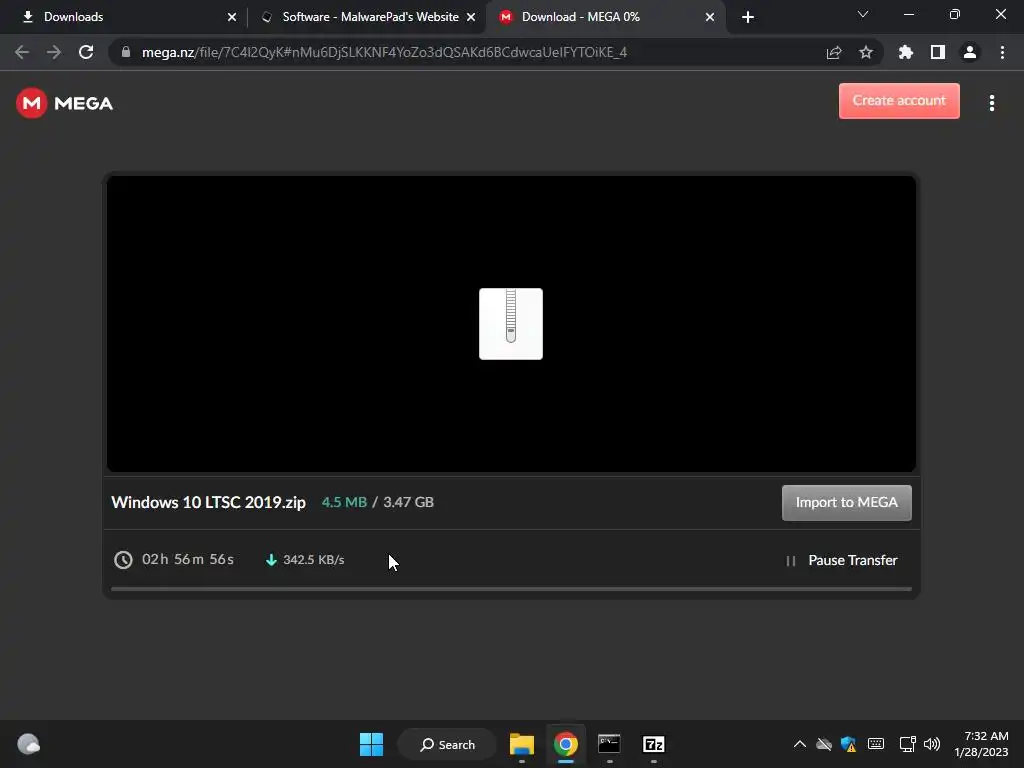The height and width of the screenshot is (768, 1024).
Task: Click the 3.47 GB total size
Action: (408, 502)
